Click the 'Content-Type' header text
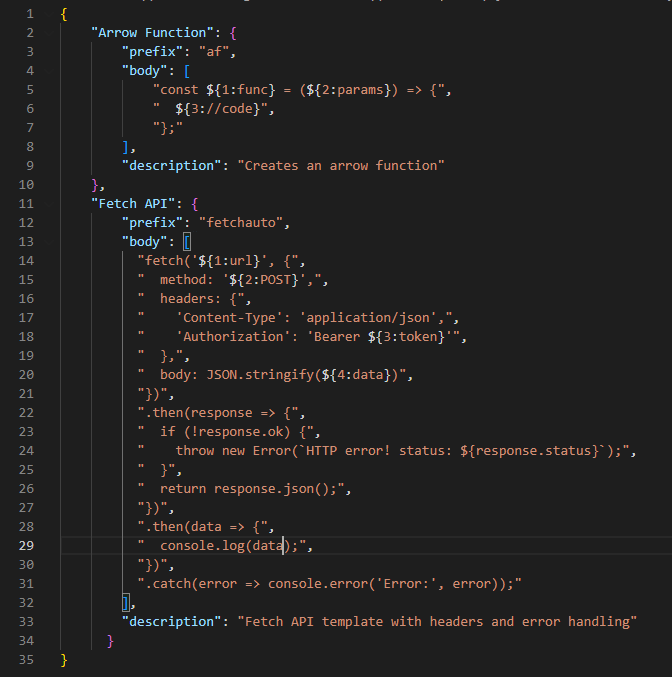The height and width of the screenshot is (677, 672). [229, 318]
